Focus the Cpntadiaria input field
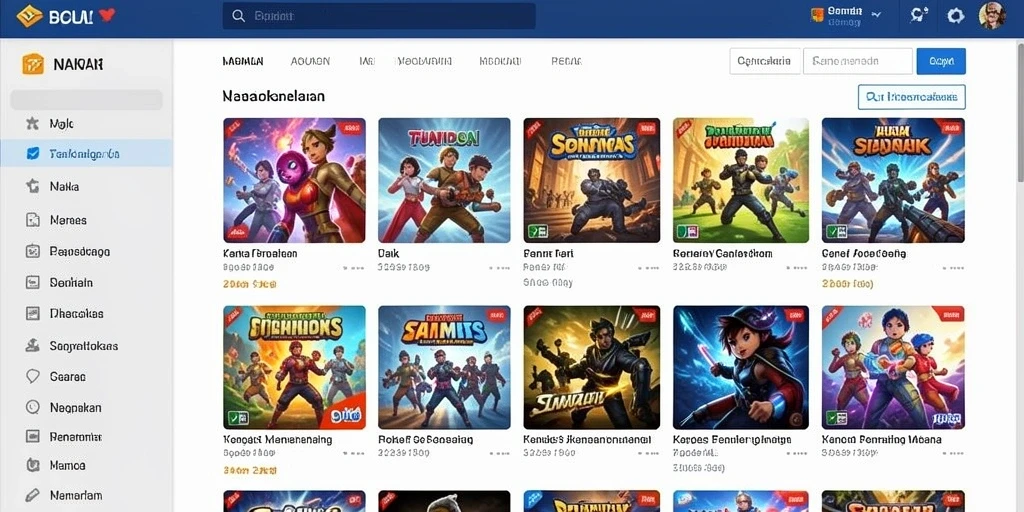This screenshot has width=1024, height=512. 765,61
